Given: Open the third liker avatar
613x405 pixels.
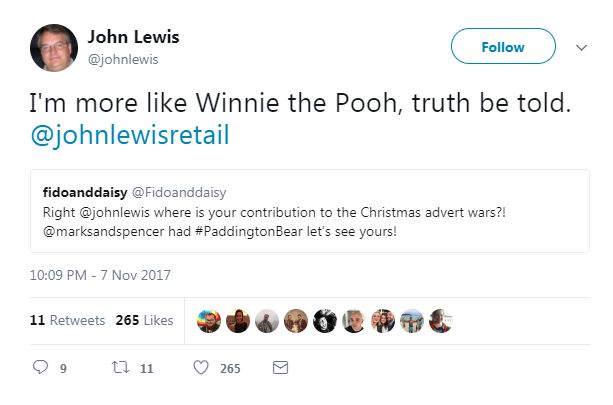Looking at the screenshot, I should 267,321.
